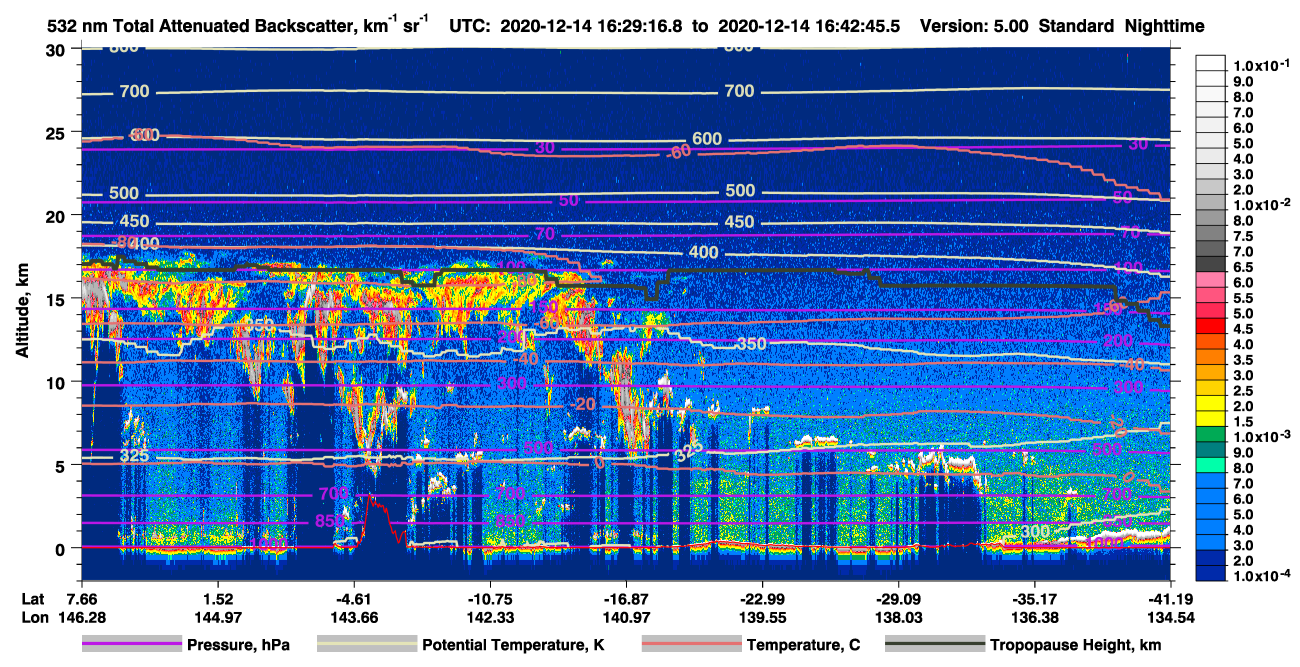The width and height of the screenshot is (1300, 667).
Task: Click the longitude value '144.97'
Action: 217,616
